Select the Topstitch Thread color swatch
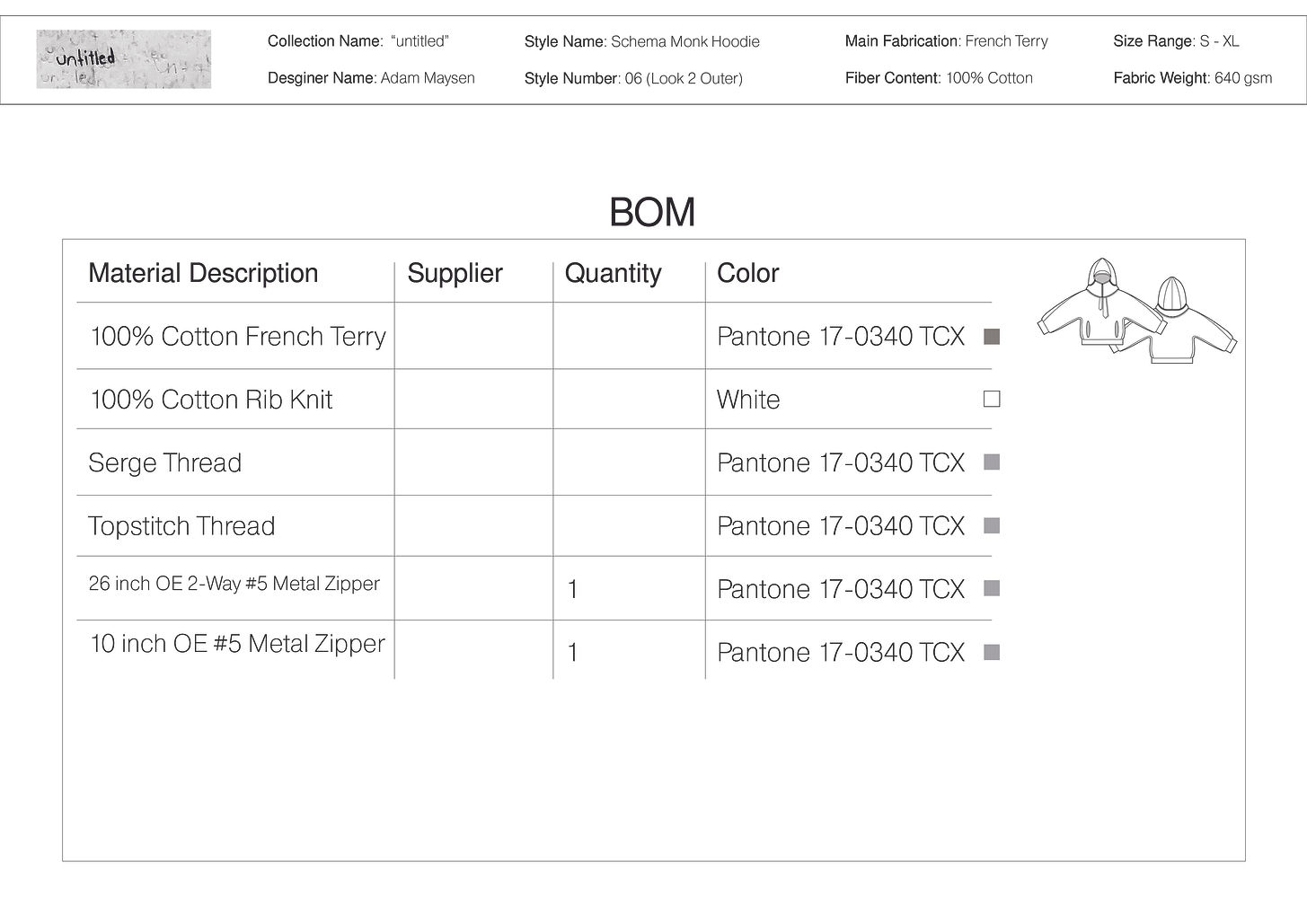This screenshot has height=924, width=1307. point(992,526)
